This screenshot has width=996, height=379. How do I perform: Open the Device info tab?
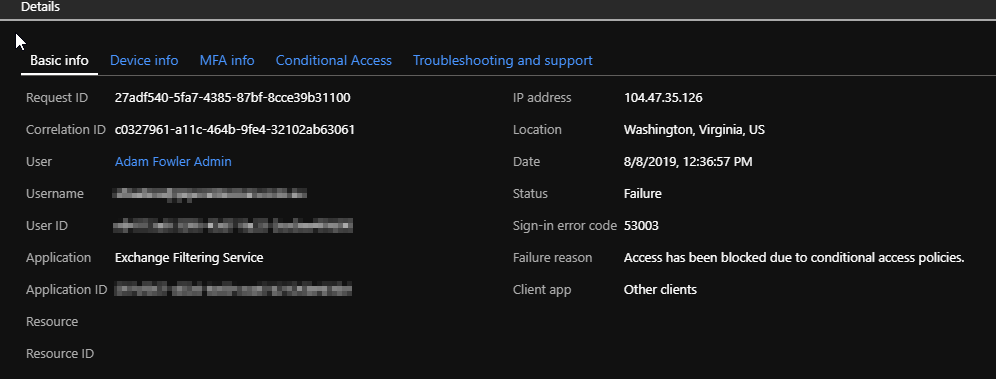coord(144,60)
